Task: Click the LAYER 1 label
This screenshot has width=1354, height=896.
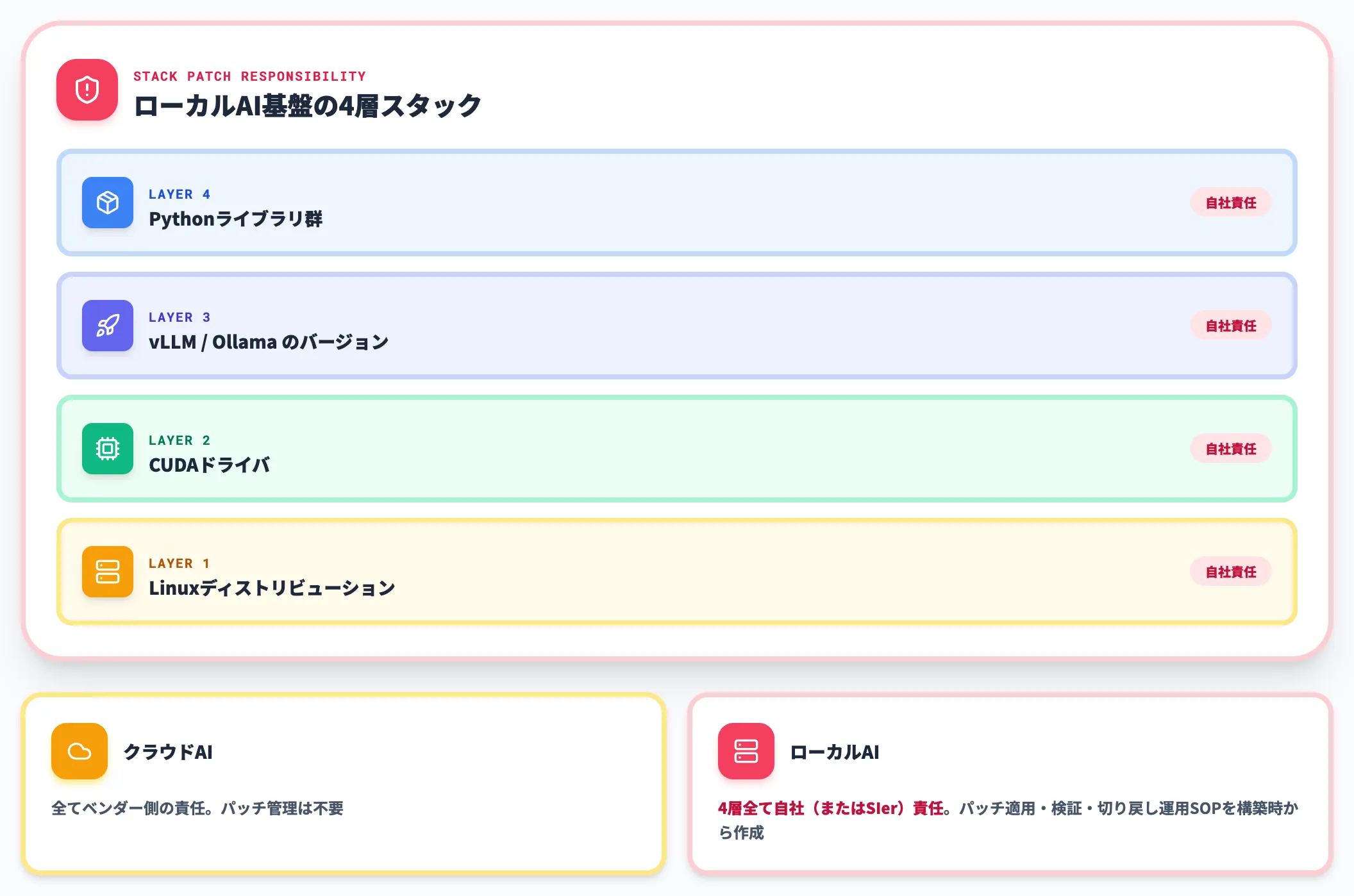Action: point(180,563)
